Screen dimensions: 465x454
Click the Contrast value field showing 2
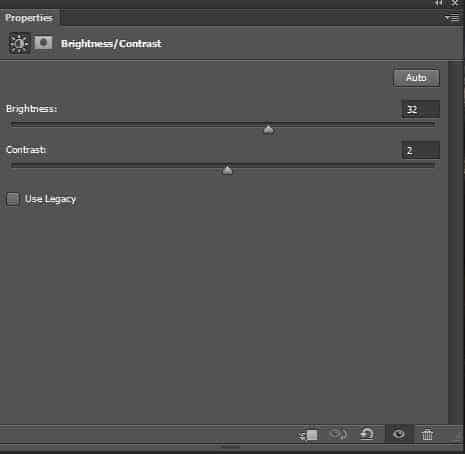coord(421,150)
